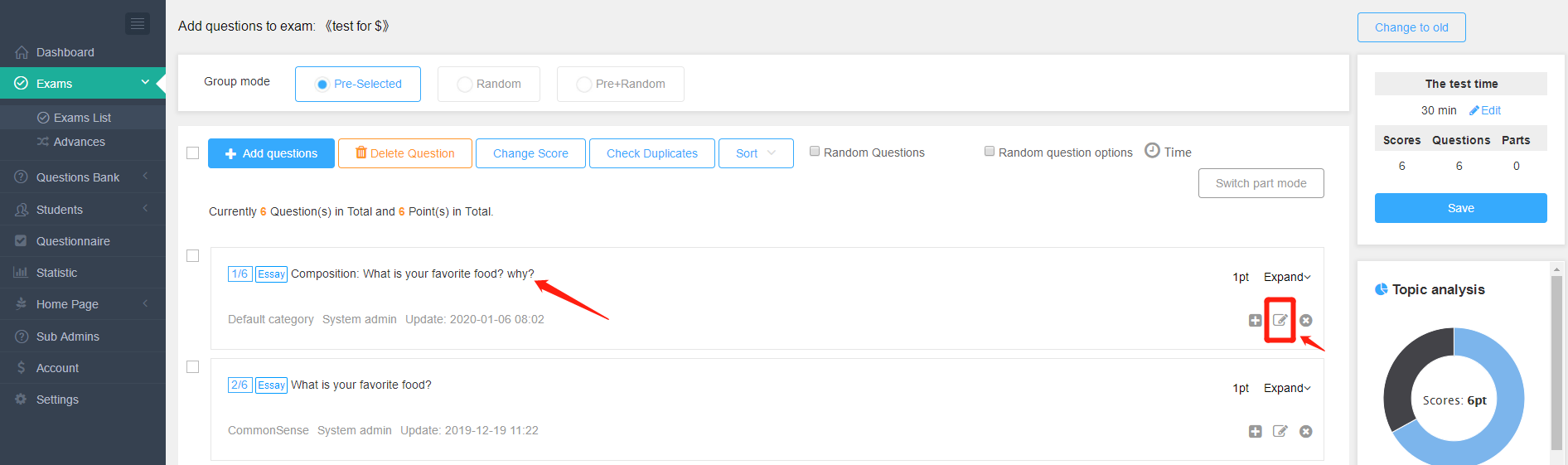Click Delete Question button
This screenshot has height=465, width=1568.
coord(405,153)
